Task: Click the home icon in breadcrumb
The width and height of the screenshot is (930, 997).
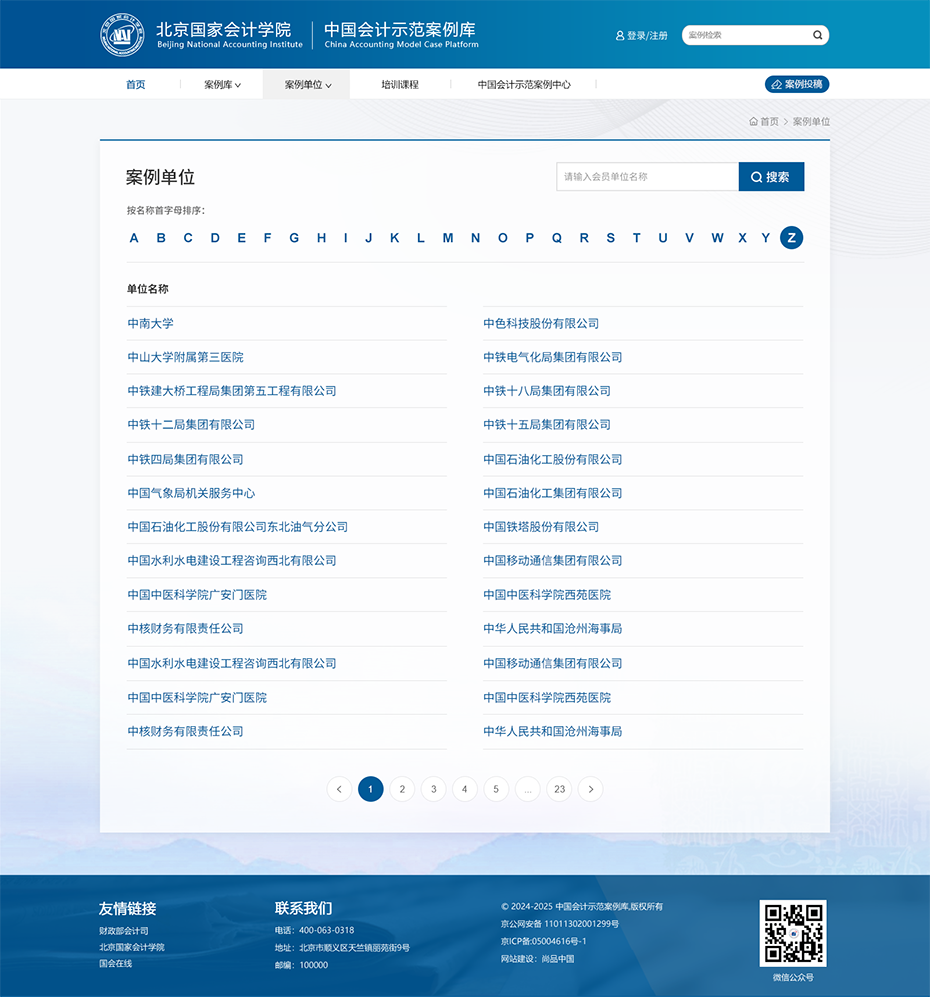Action: pos(753,121)
